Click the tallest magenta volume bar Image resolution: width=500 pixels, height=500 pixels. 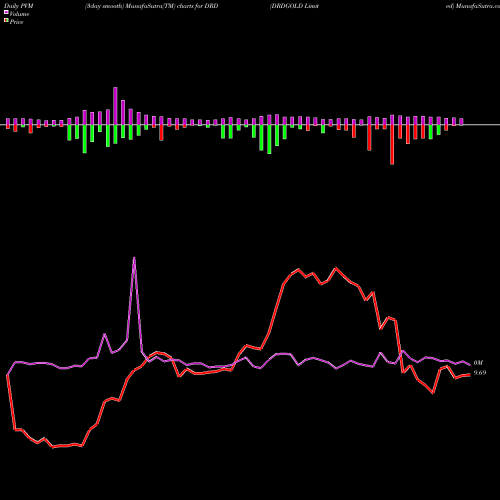(115, 106)
